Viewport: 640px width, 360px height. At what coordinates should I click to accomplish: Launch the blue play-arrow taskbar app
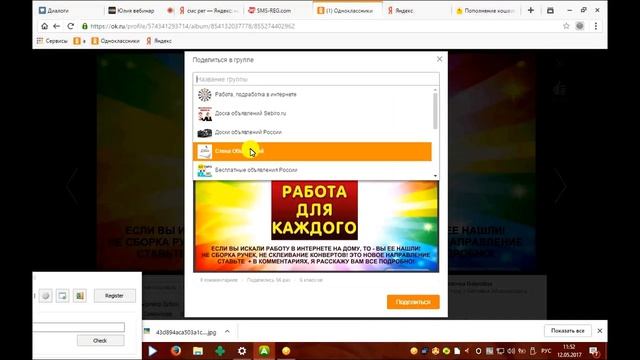point(153,351)
